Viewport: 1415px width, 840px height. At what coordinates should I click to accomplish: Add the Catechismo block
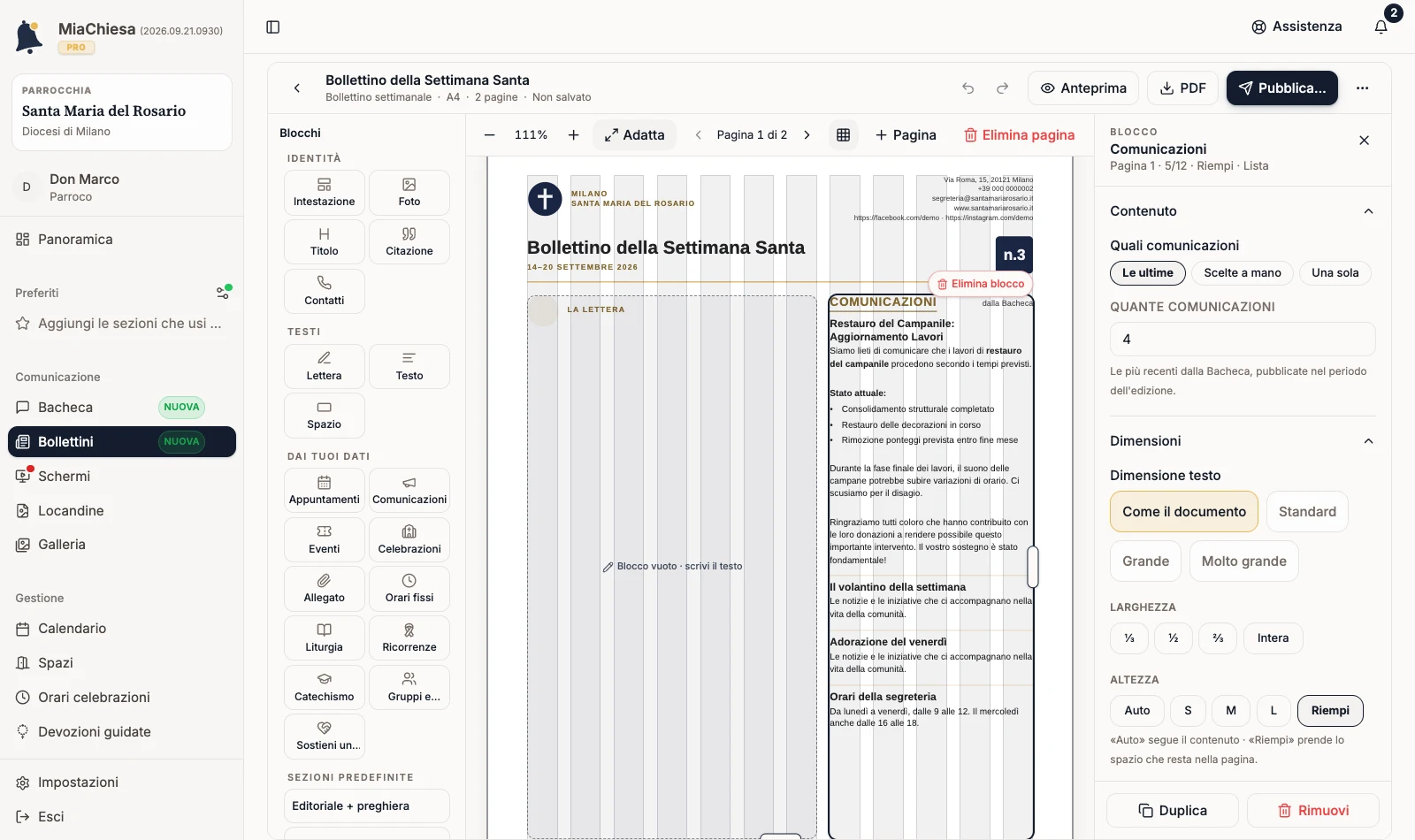pos(325,688)
